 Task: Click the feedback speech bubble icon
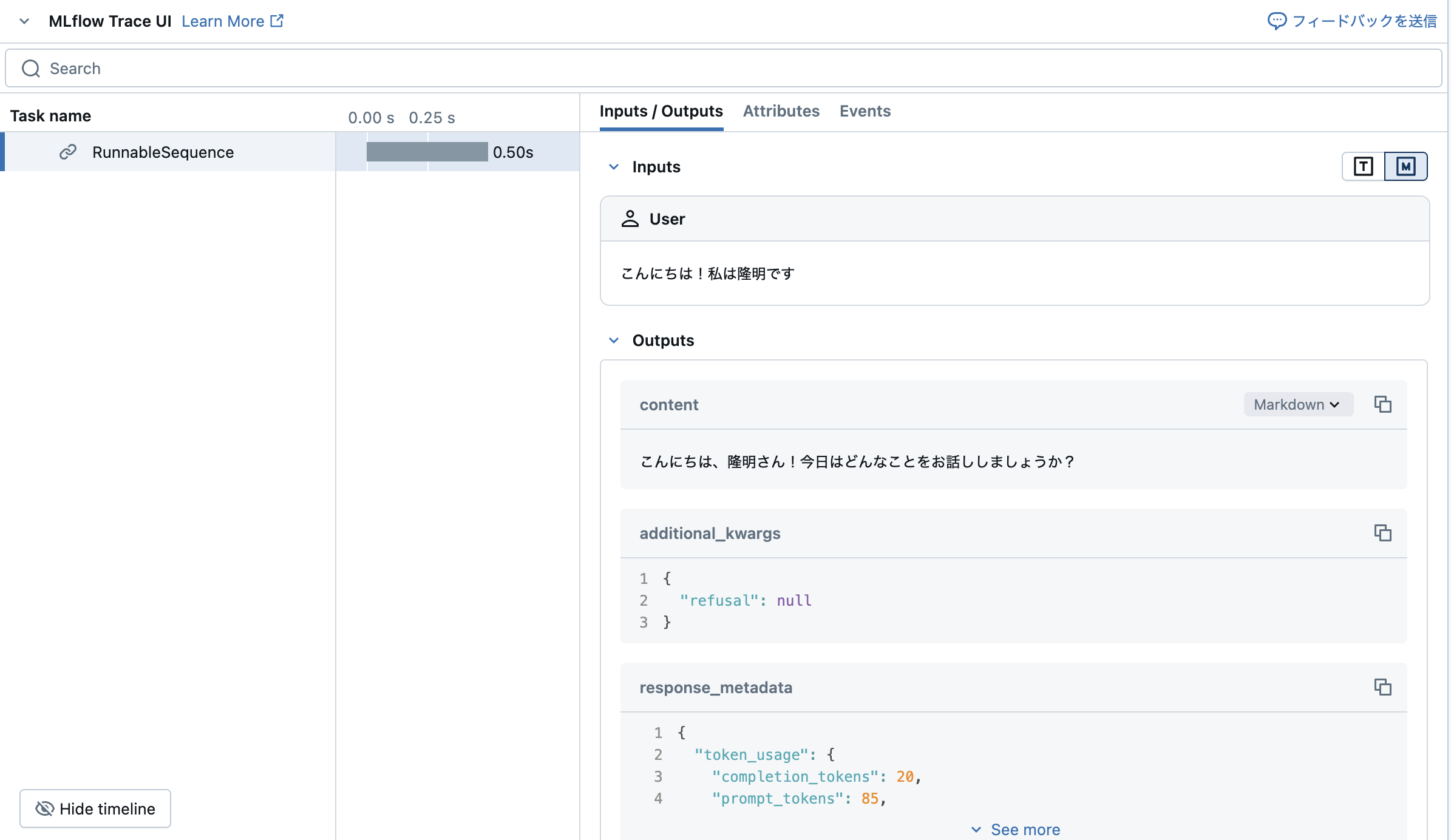tap(1277, 21)
